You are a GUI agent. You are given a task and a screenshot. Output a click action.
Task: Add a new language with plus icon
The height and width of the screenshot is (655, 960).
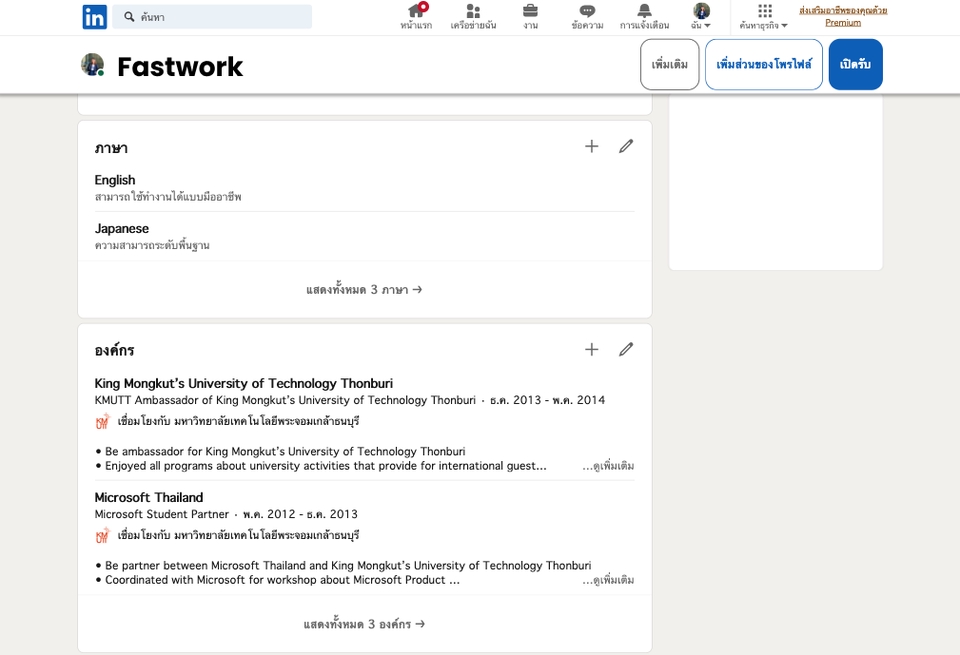(x=591, y=146)
